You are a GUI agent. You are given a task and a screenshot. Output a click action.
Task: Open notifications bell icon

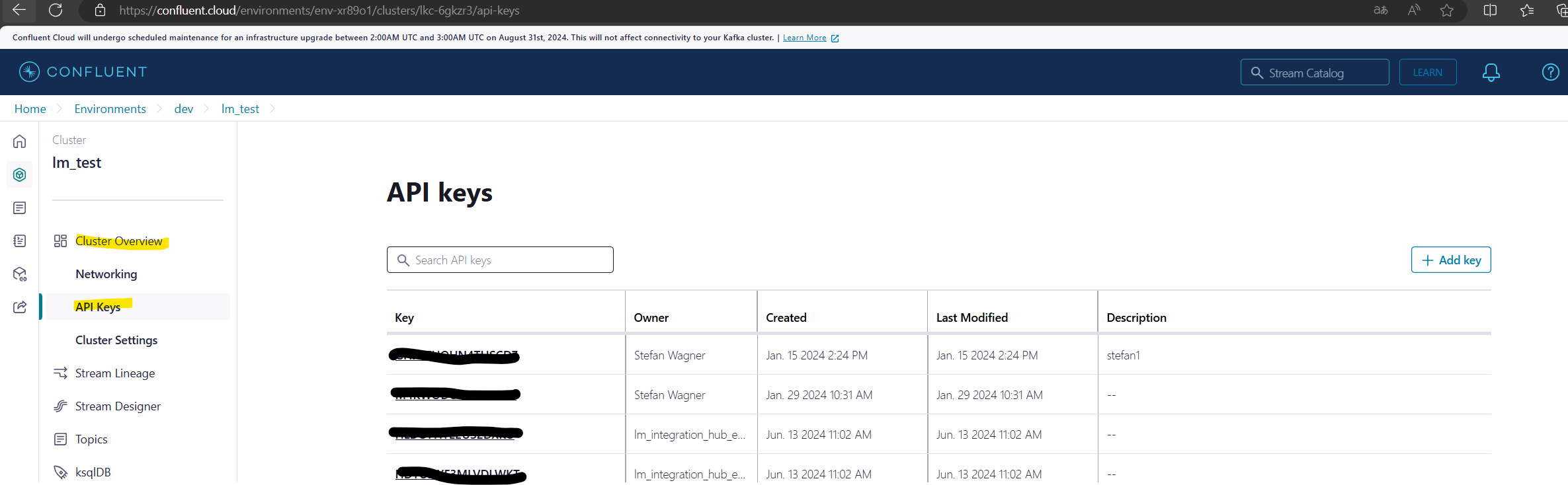[x=1491, y=72]
